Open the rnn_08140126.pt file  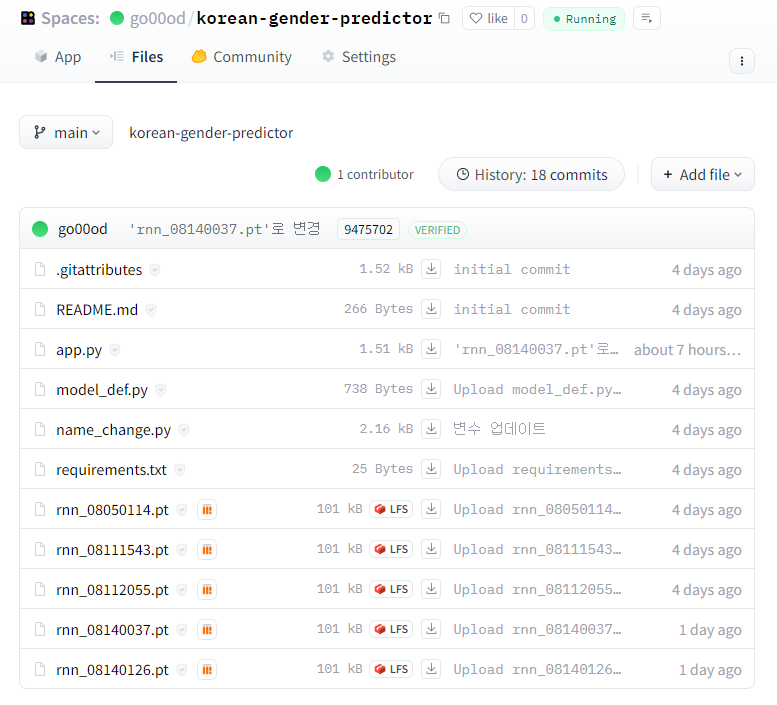pyautogui.click(x=112, y=670)
